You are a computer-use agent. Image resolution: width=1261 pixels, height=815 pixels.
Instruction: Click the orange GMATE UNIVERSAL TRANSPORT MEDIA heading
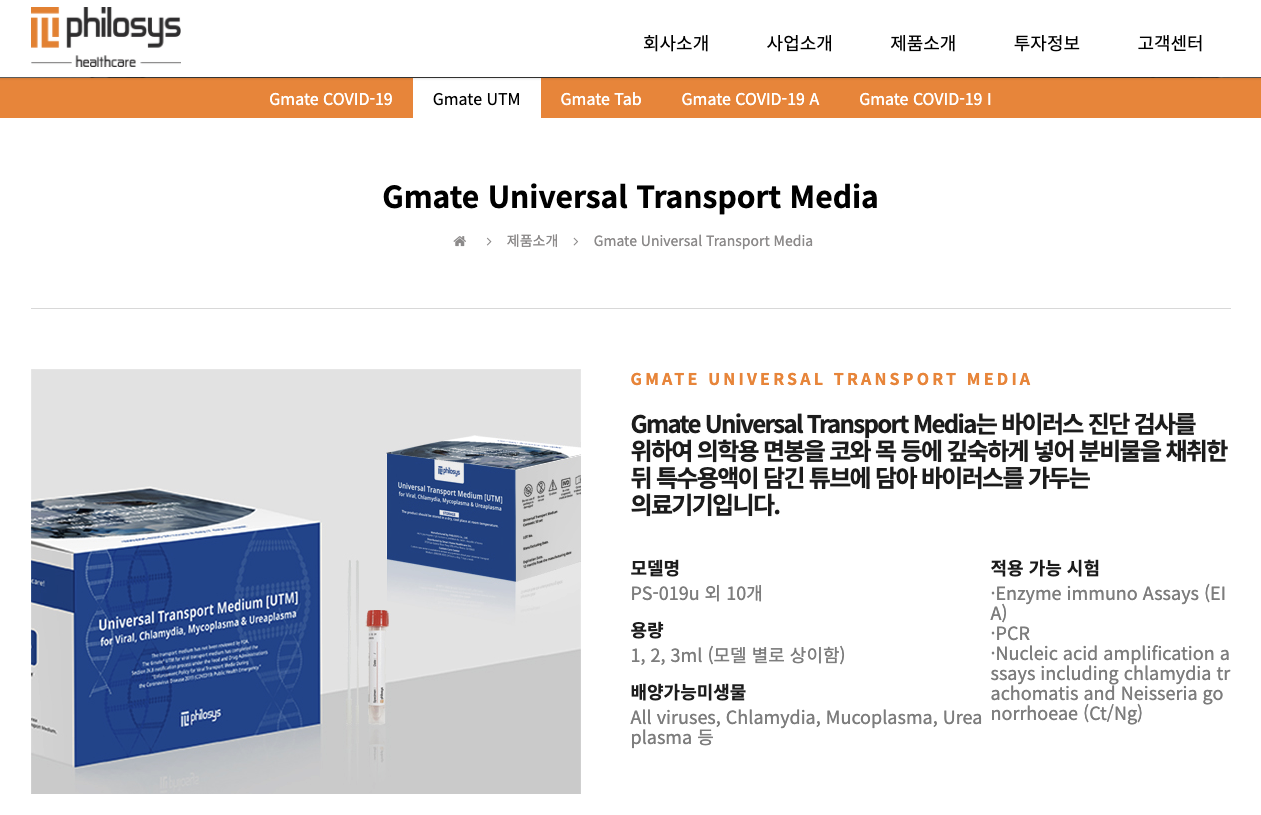coord(831,379)
